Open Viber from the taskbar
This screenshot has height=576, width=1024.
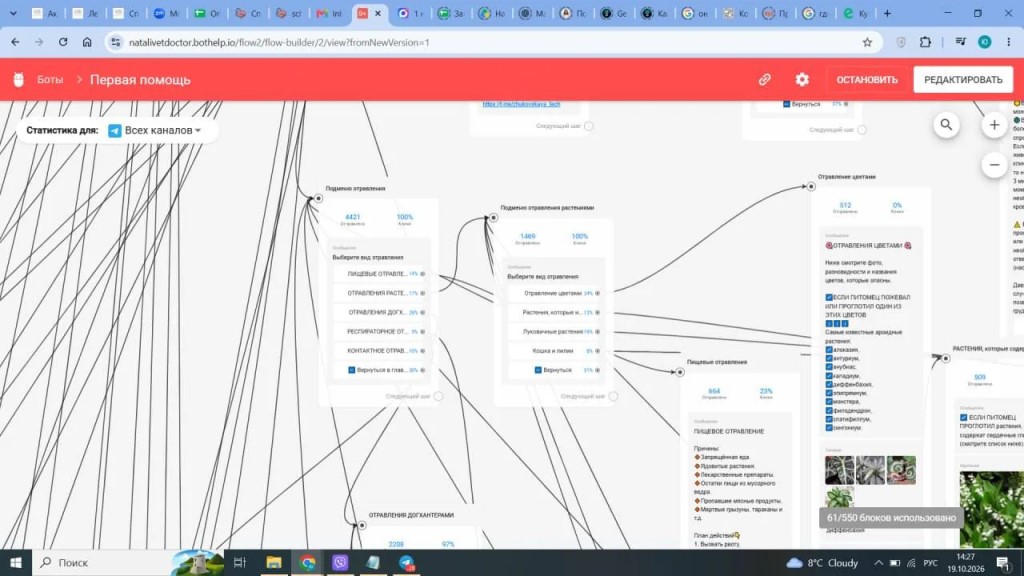pyautogui.click(x=340, y=562)
